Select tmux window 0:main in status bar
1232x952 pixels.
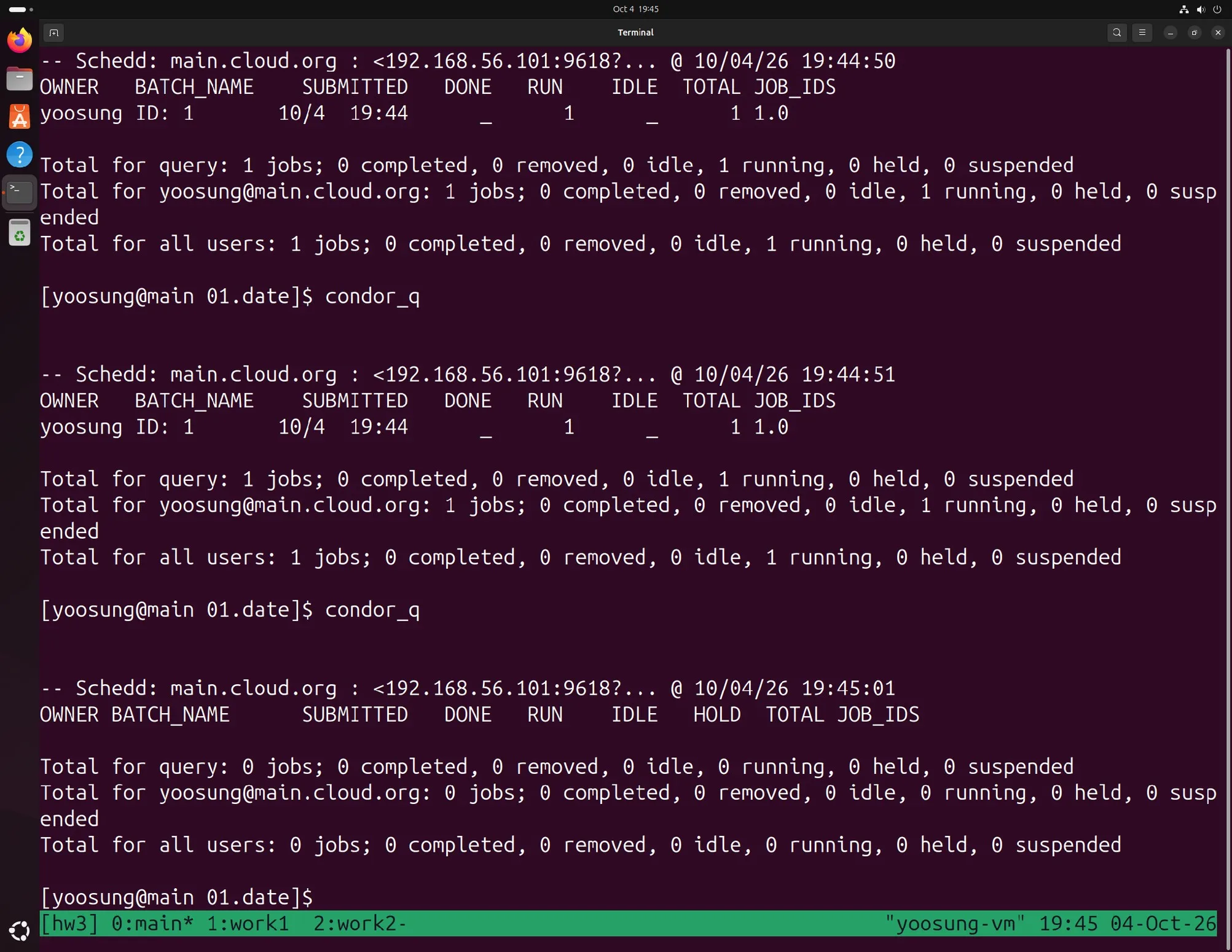153,924
